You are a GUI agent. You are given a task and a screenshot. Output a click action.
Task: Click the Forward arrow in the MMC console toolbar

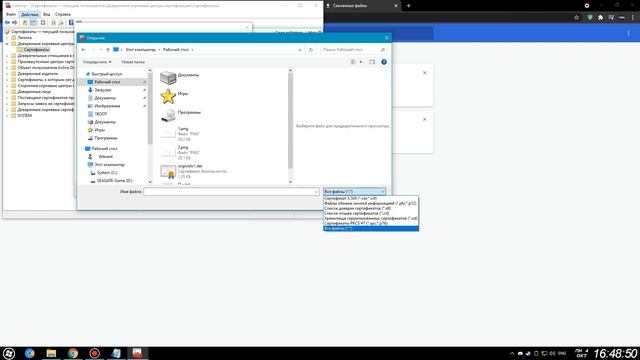15,22
